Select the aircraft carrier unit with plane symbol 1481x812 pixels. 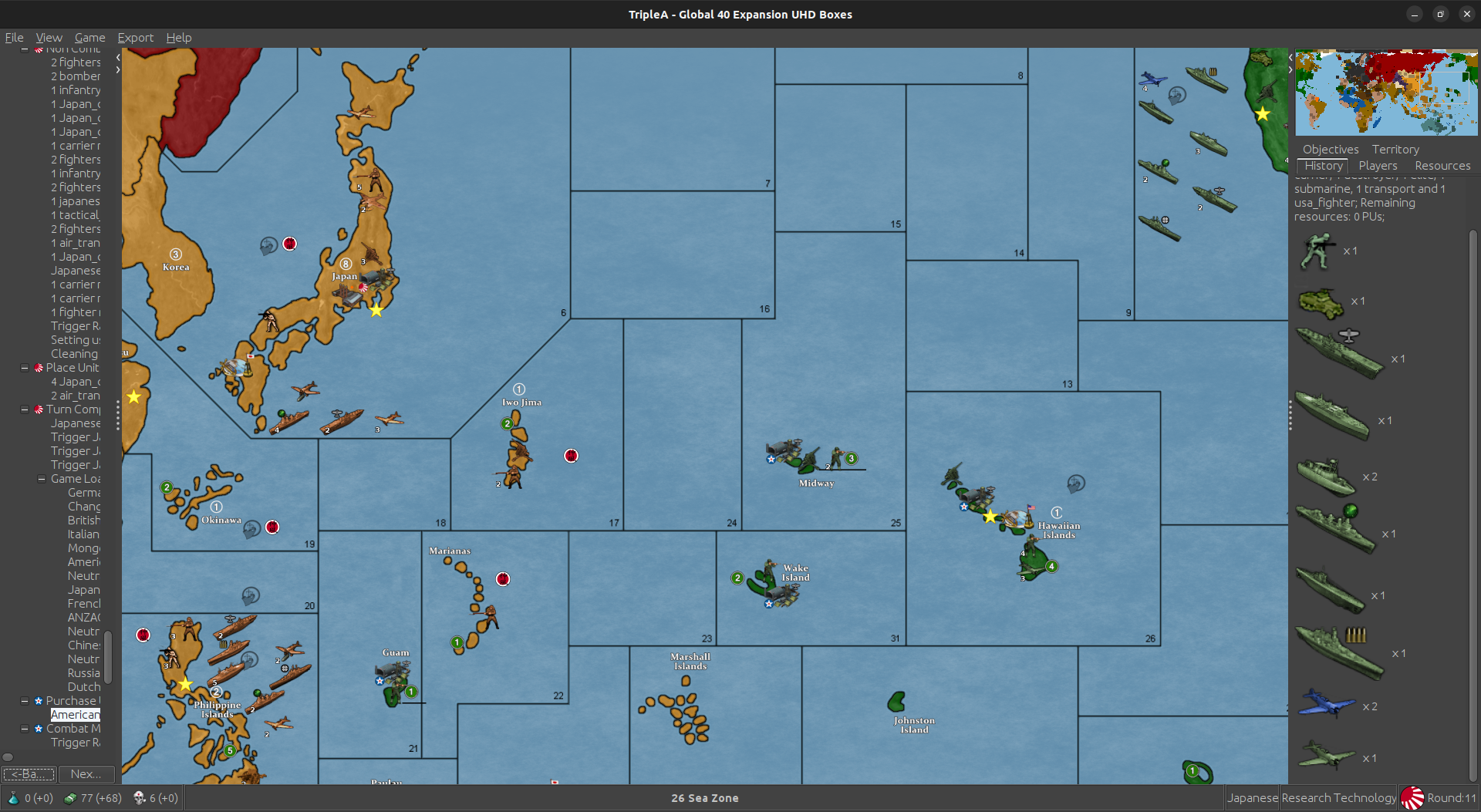pyautogui.click(x=1341, y=353)
